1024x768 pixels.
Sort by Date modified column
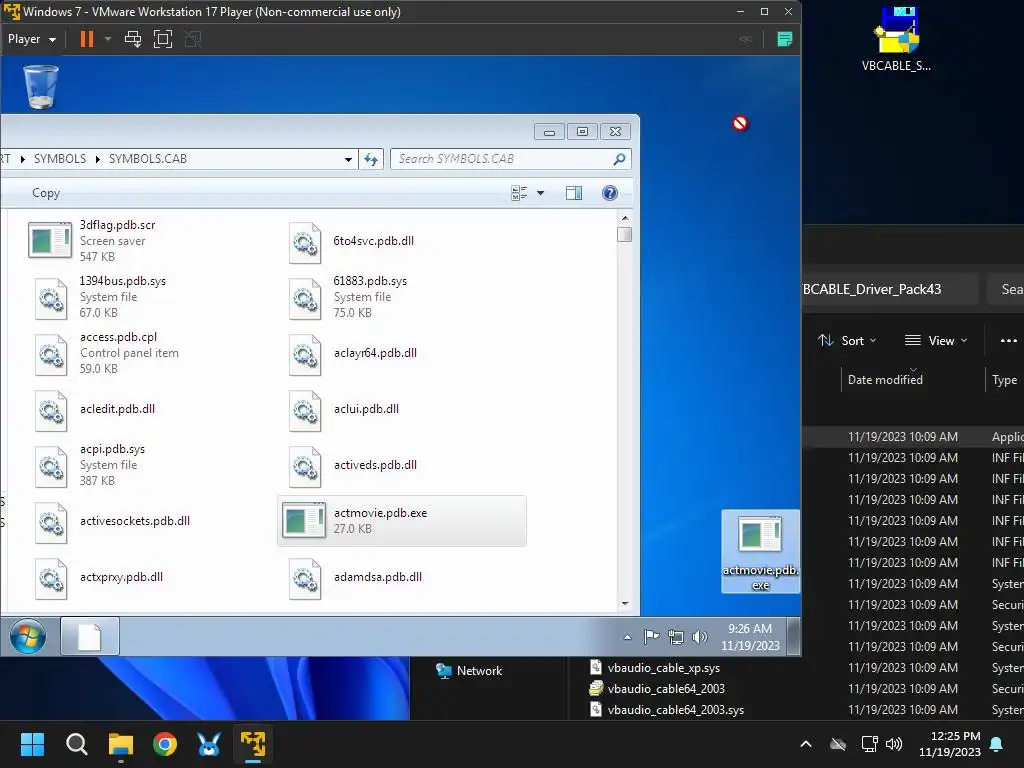click(x=885, y=379)
